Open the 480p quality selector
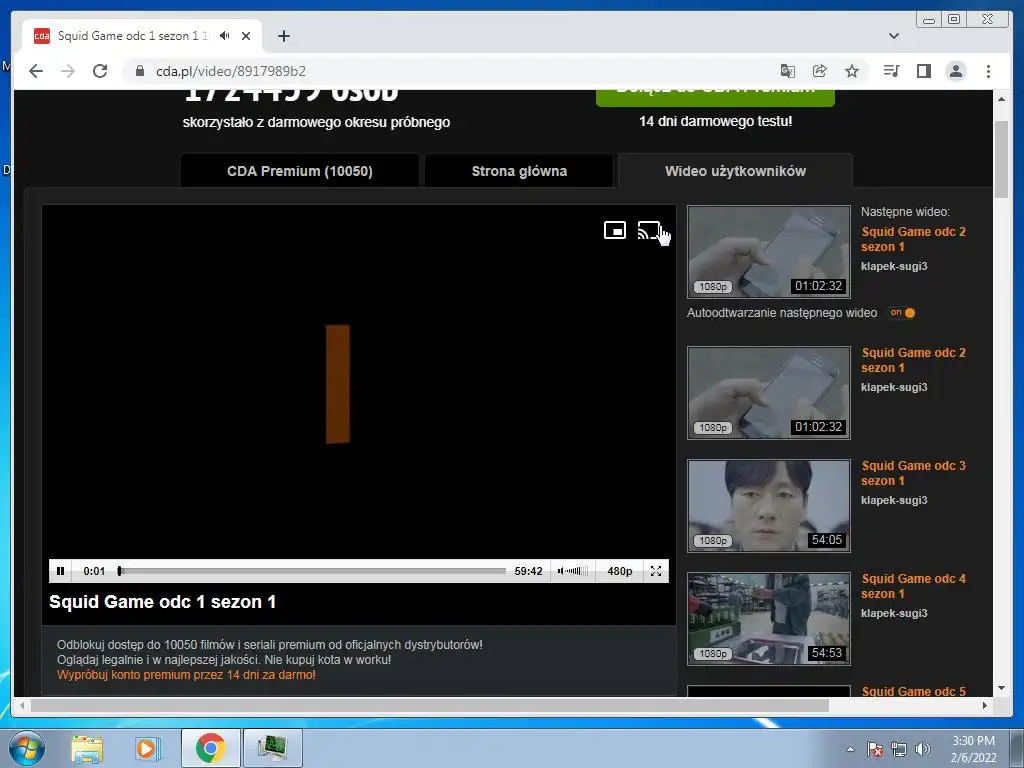 click(x=619, y=571)
